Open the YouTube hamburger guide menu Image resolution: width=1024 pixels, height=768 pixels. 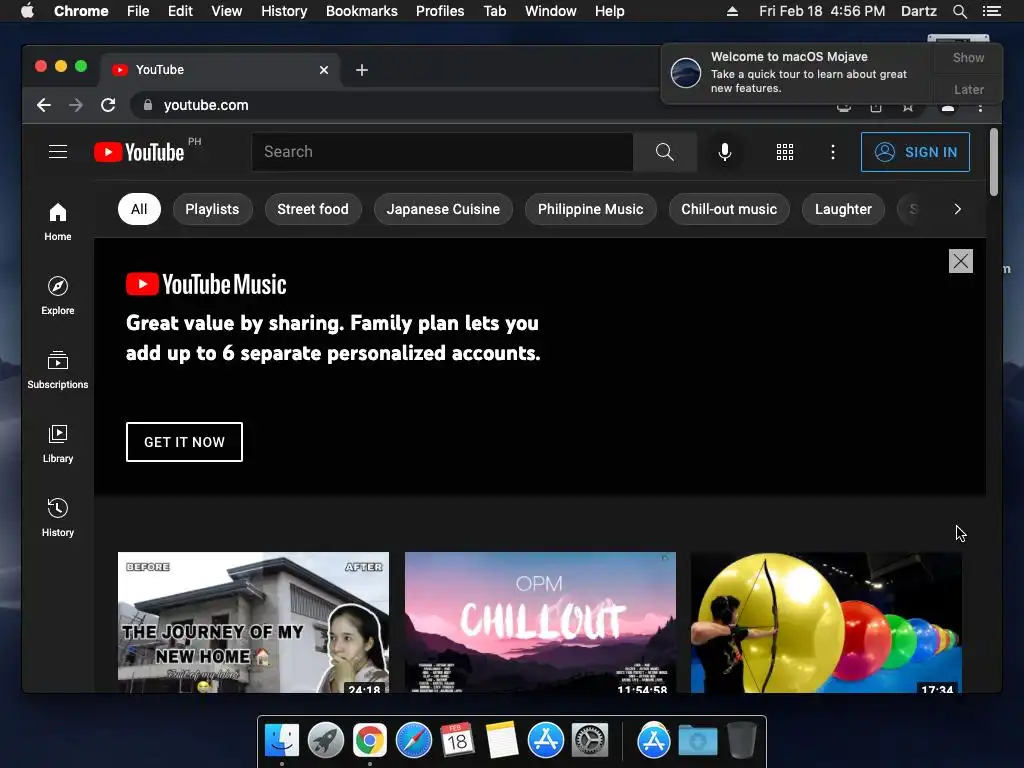click(57, 152)
